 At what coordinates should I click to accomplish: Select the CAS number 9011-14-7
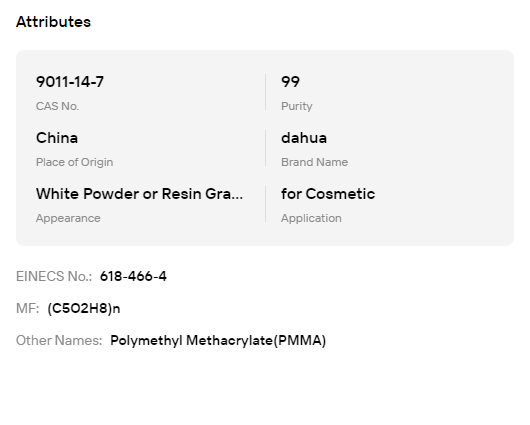click(70, 82)
